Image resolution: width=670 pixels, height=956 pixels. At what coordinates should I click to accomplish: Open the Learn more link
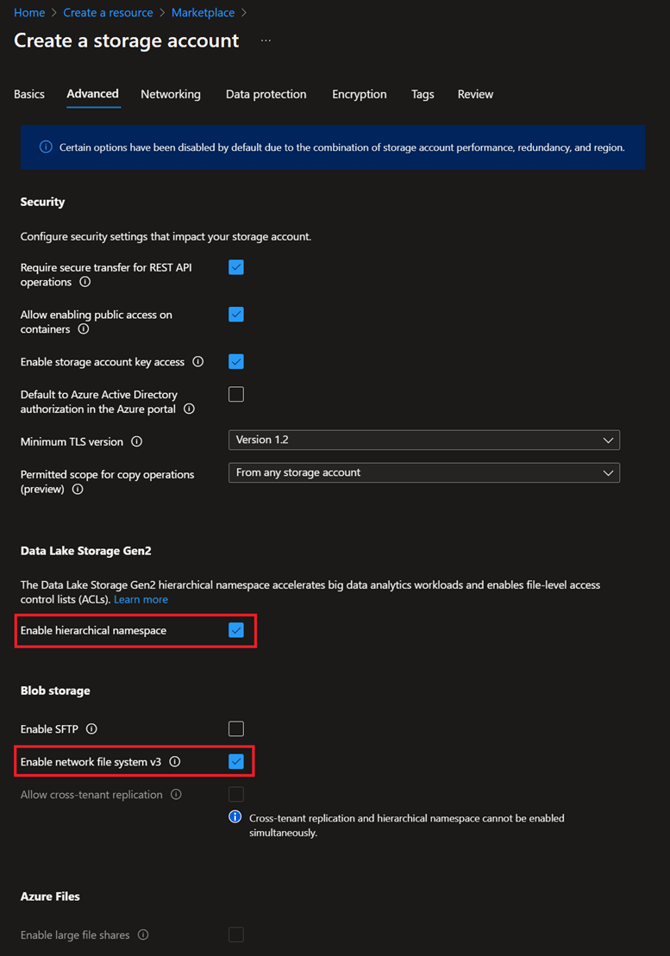141,599
